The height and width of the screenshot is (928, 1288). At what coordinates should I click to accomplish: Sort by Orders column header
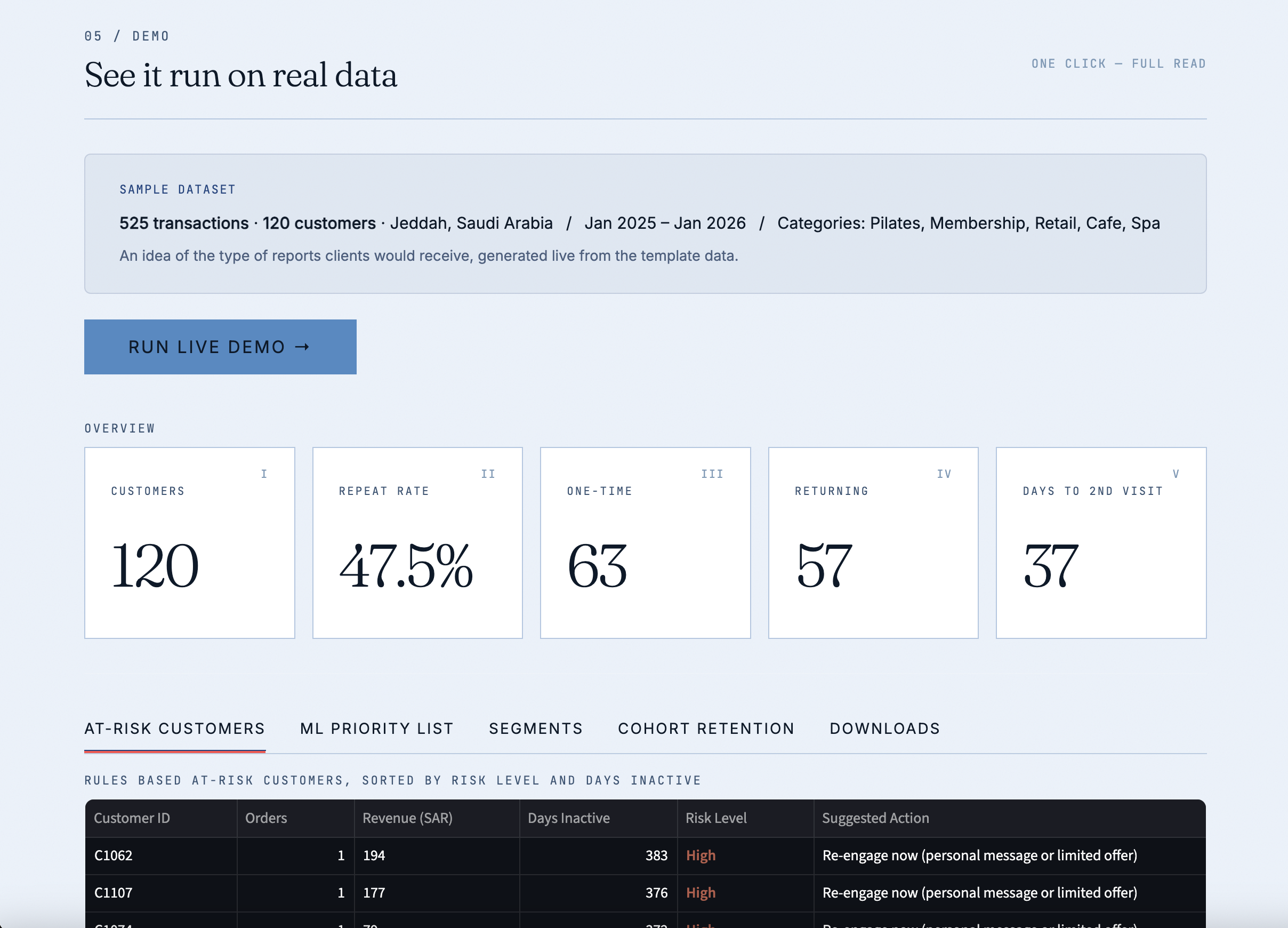tap(266, 818)
